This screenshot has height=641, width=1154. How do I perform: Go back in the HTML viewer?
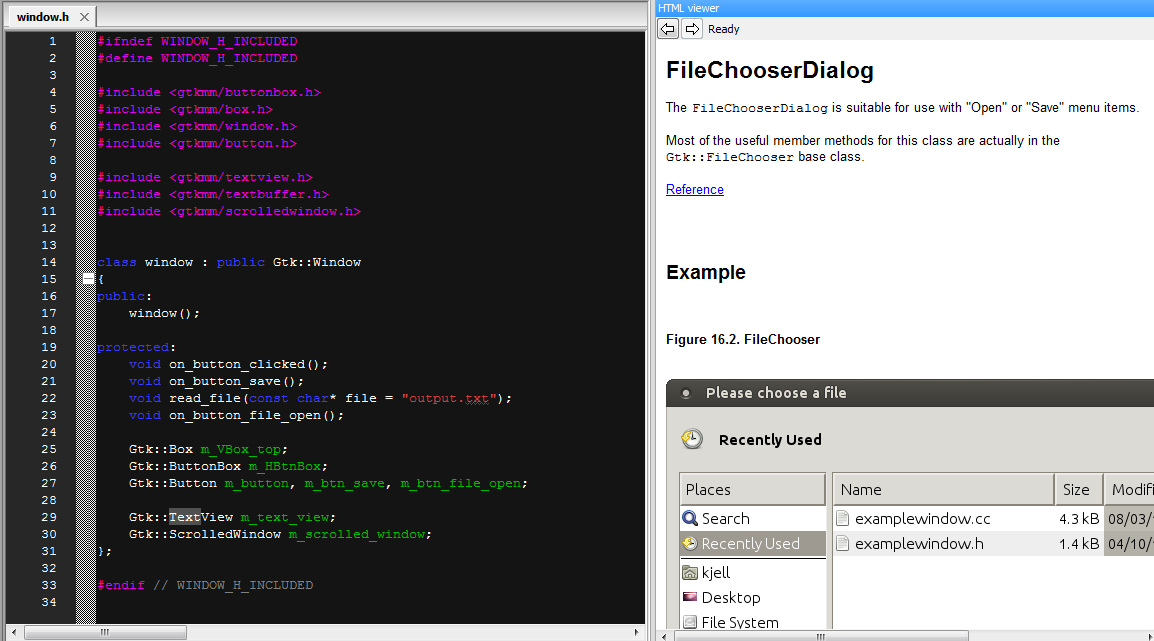coord(668,29)
